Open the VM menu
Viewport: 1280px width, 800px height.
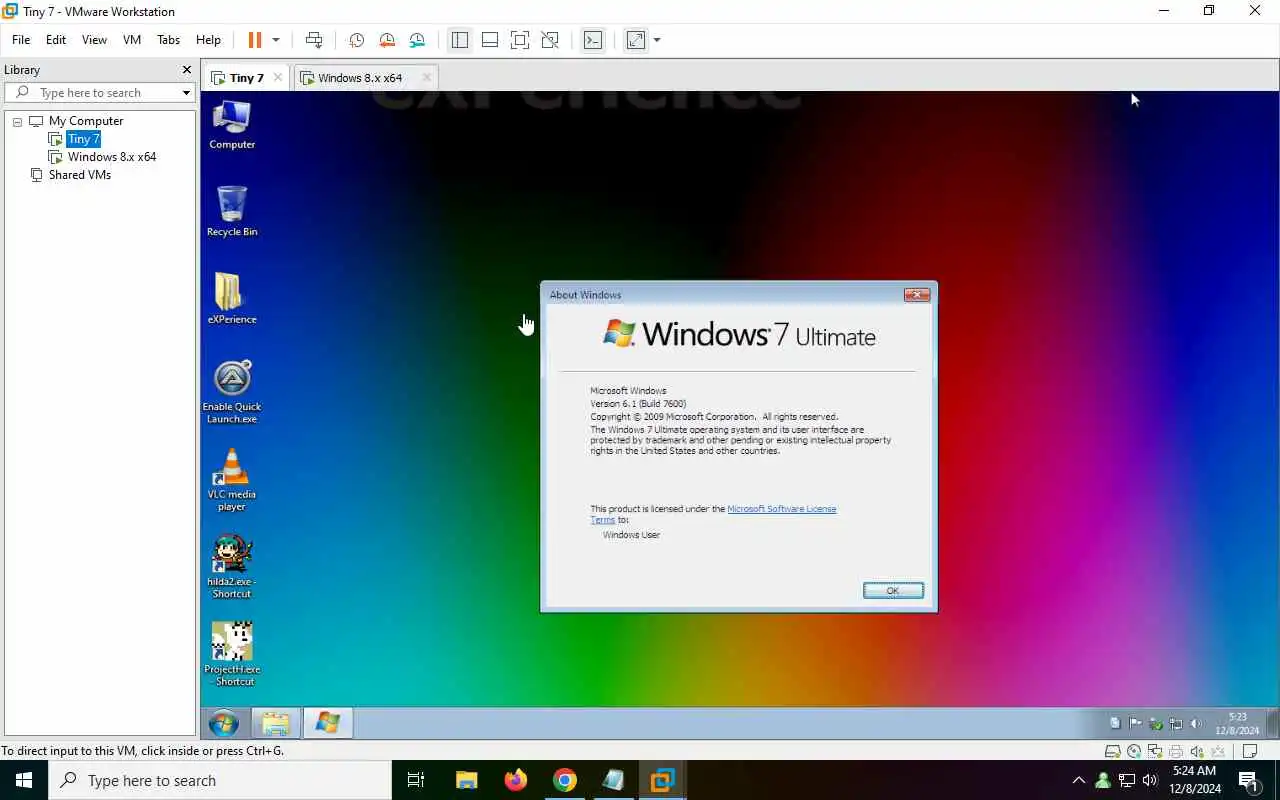pyautogui.click(x=132, y=40)
